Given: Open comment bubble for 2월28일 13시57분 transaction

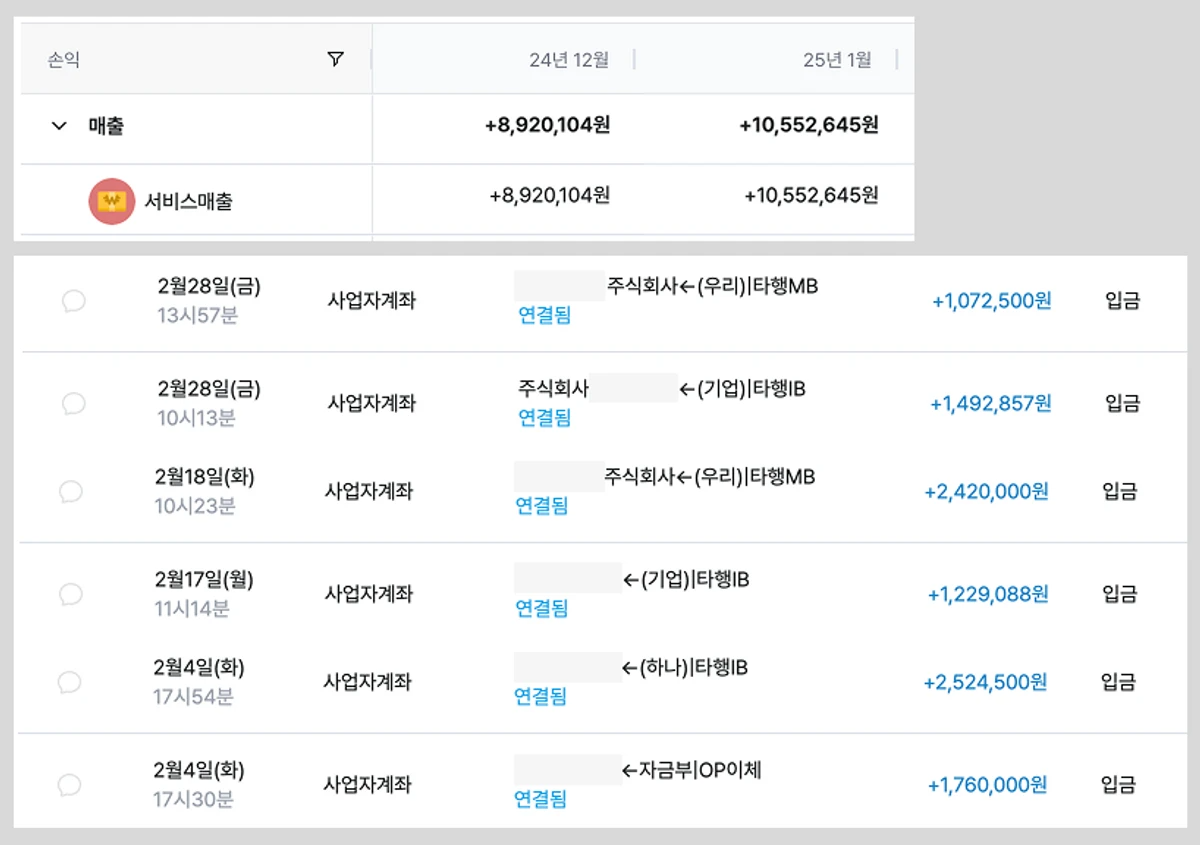Looking at the screenshot, I should 73,300.
